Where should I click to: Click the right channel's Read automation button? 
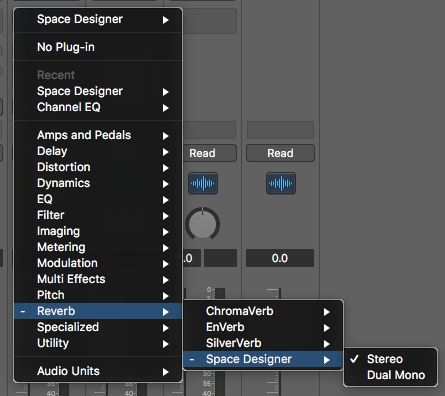280,153
